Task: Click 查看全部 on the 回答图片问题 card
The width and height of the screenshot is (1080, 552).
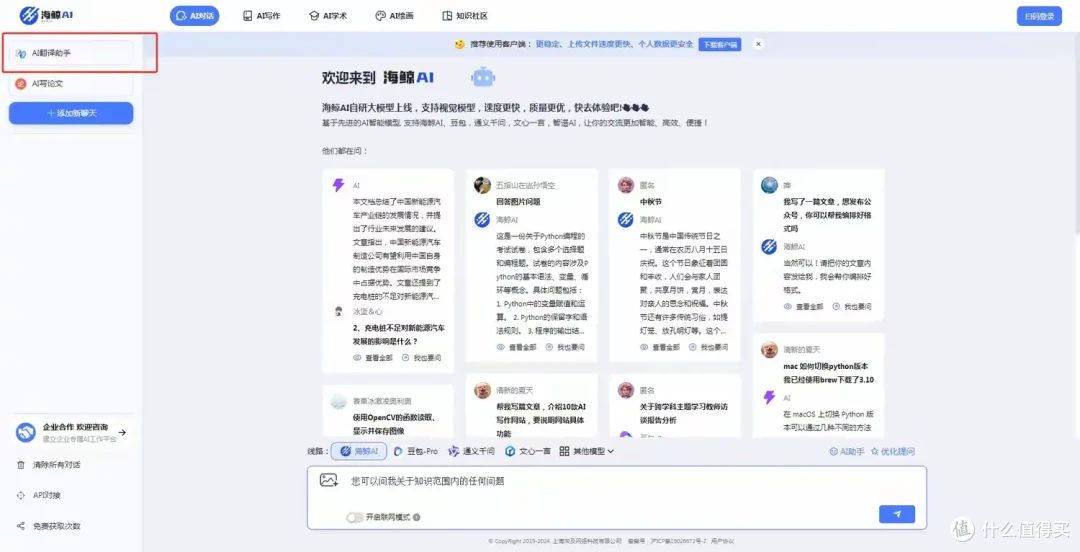Action: point(517,347)
